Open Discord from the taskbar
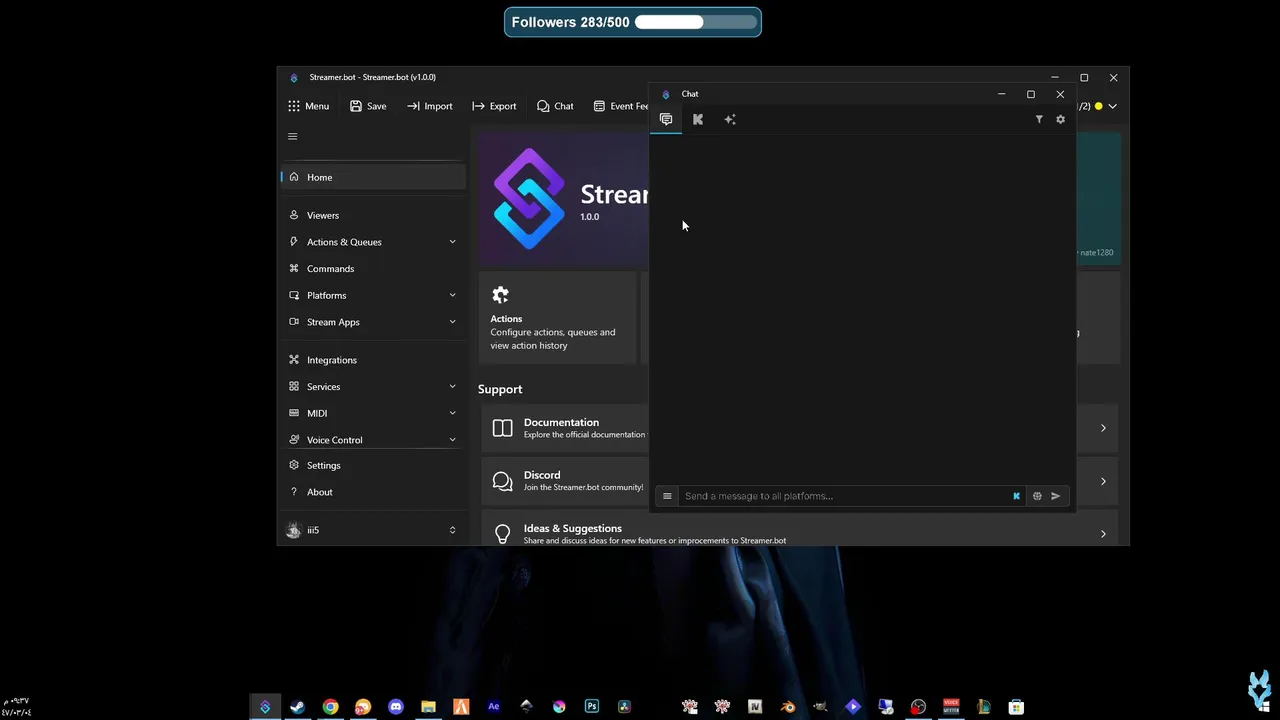 coord(396,707)
